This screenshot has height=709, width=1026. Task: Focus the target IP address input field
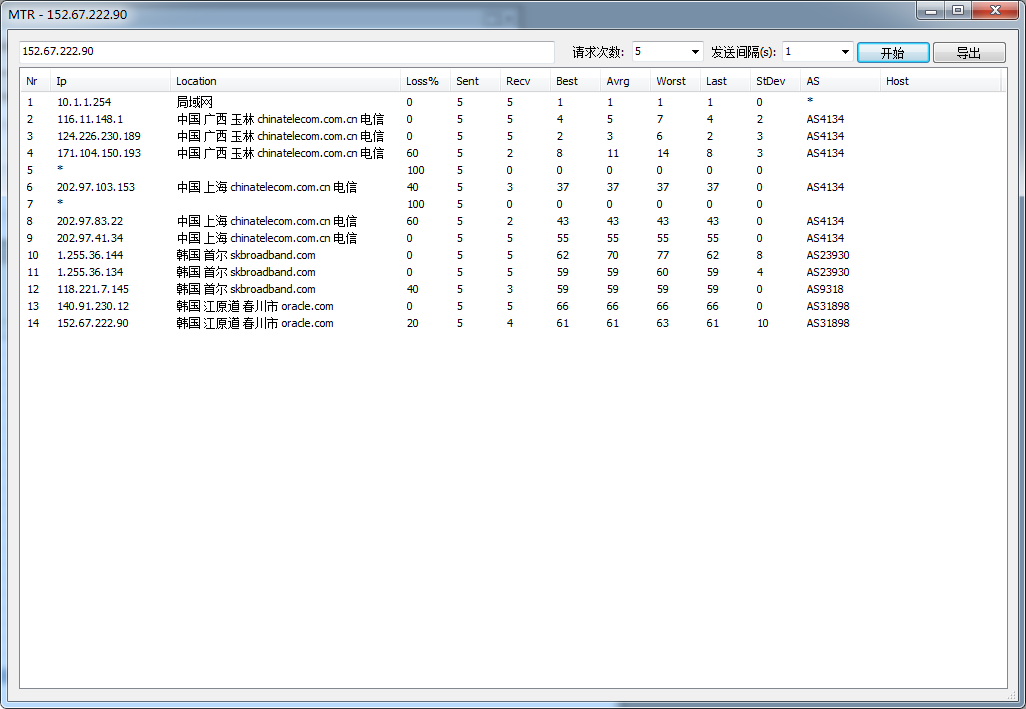click(287, 52)
